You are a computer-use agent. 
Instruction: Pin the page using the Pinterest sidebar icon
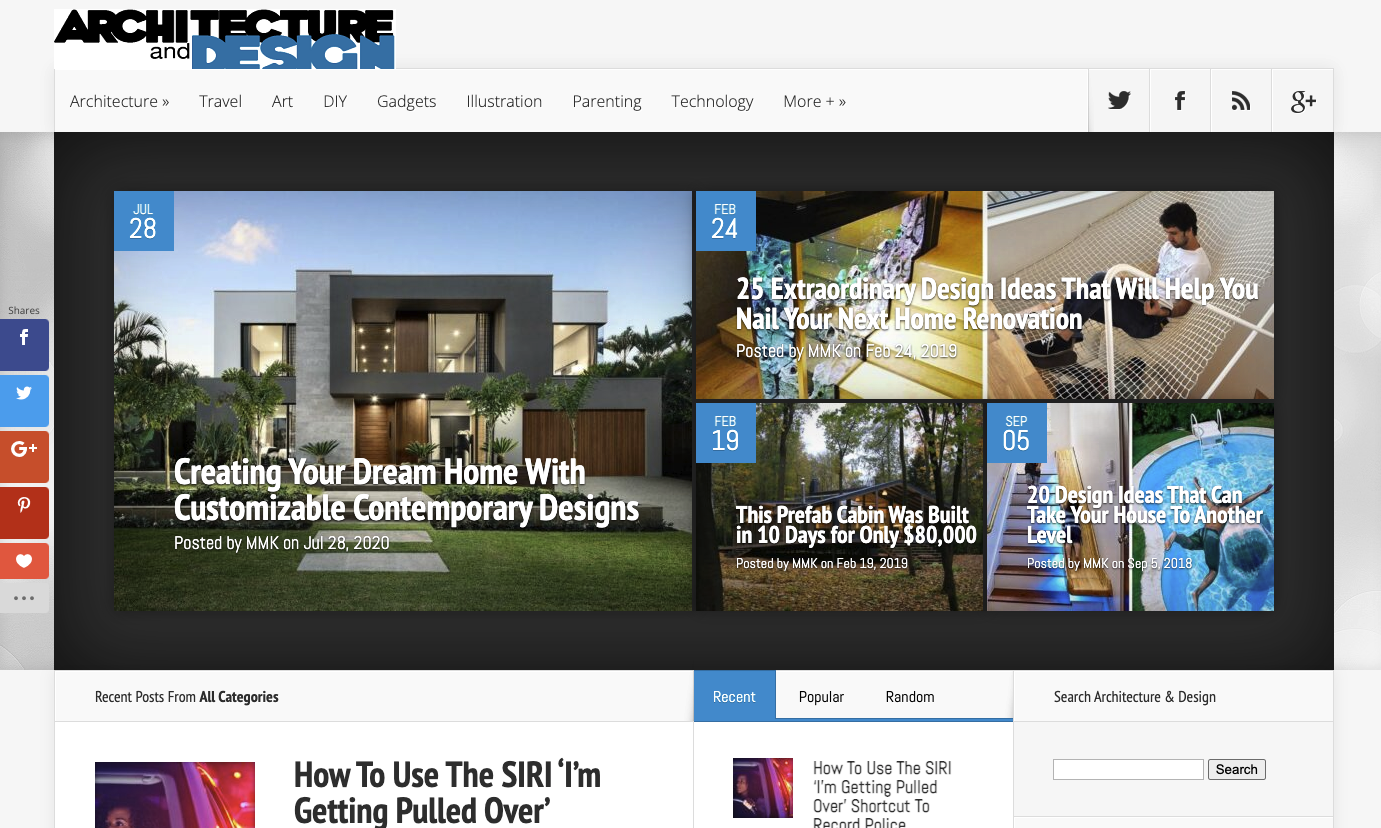pyautogui.click(x=24, y=512)
